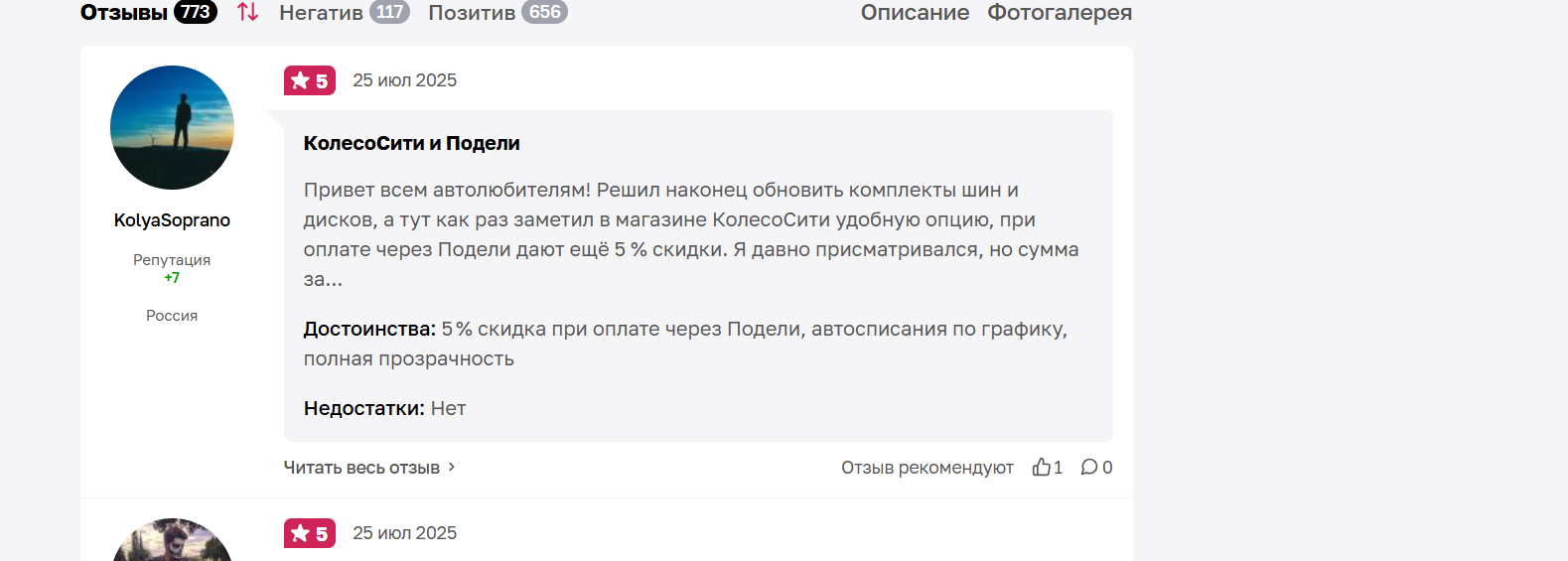1568x561 pixels.
Task: Select the Отзывы tab
Action: tap(124, 12)
